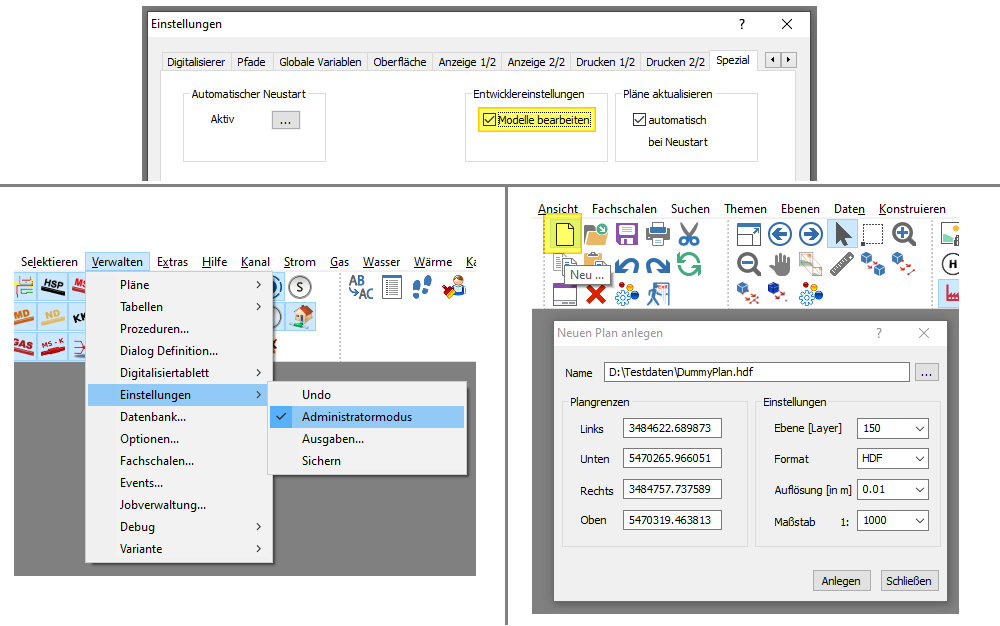This screenshot has height=626, width=1000.
Task: Select the ruler measure tool
Action: pyautogui.click(x=842, y=265)
